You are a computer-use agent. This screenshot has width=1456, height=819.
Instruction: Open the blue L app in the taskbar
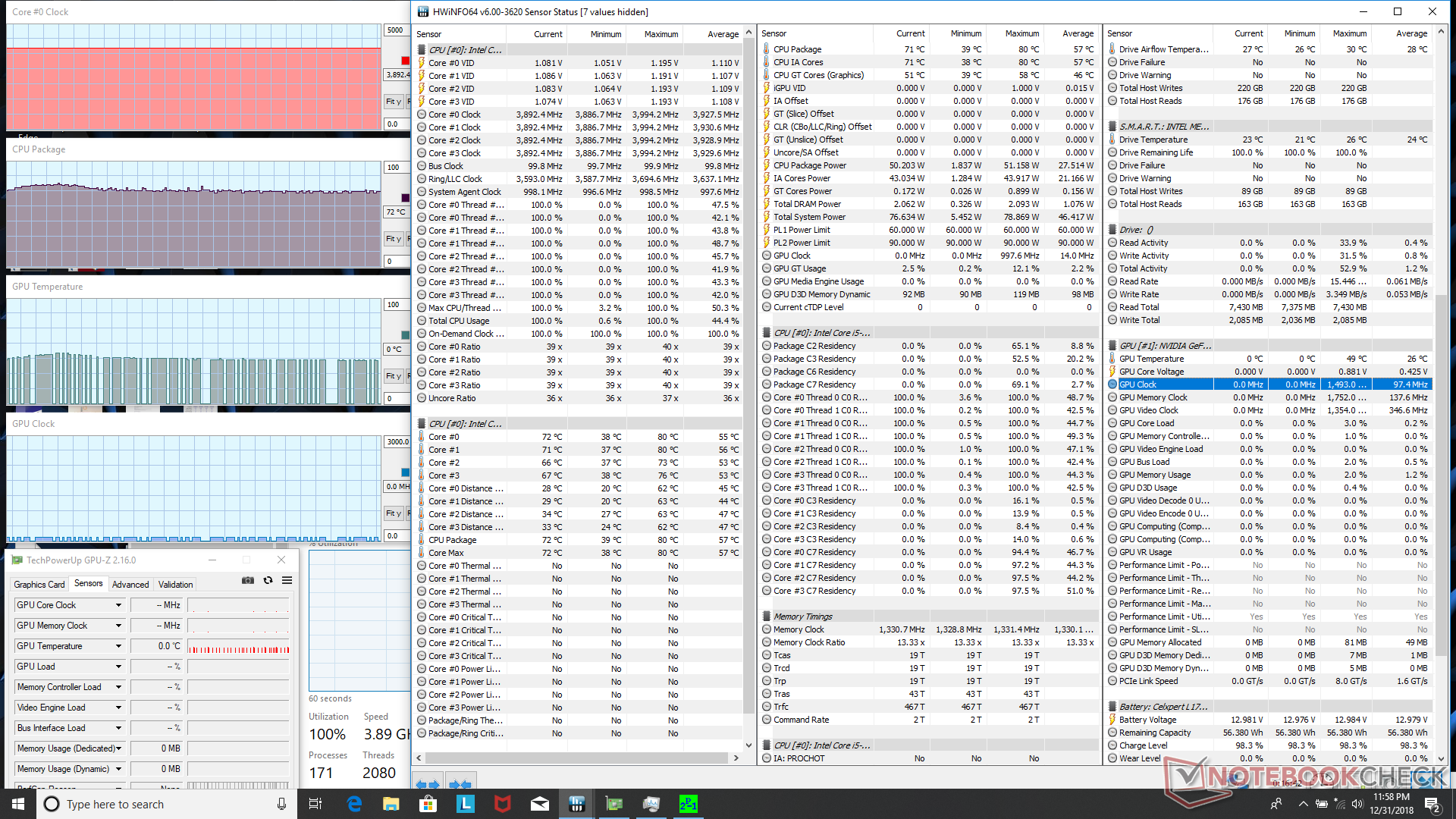click(465, 804)
